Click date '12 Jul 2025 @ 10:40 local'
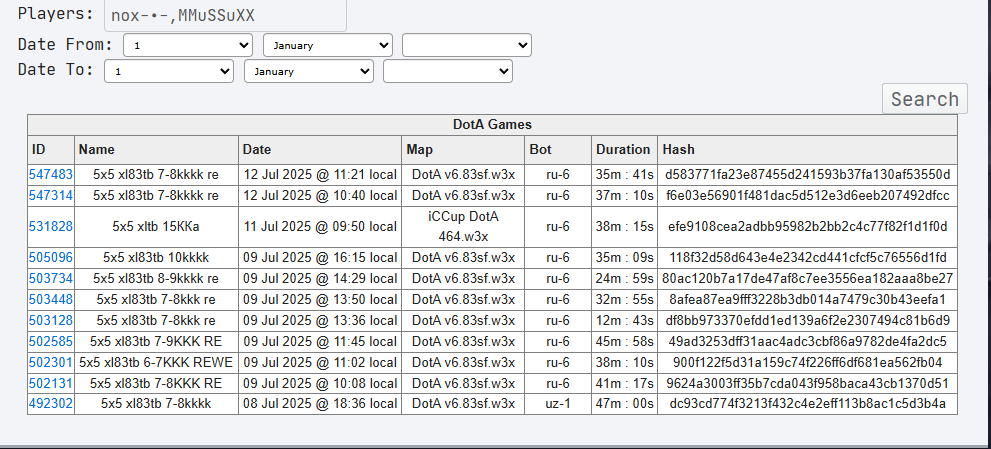 pos(320,195)
